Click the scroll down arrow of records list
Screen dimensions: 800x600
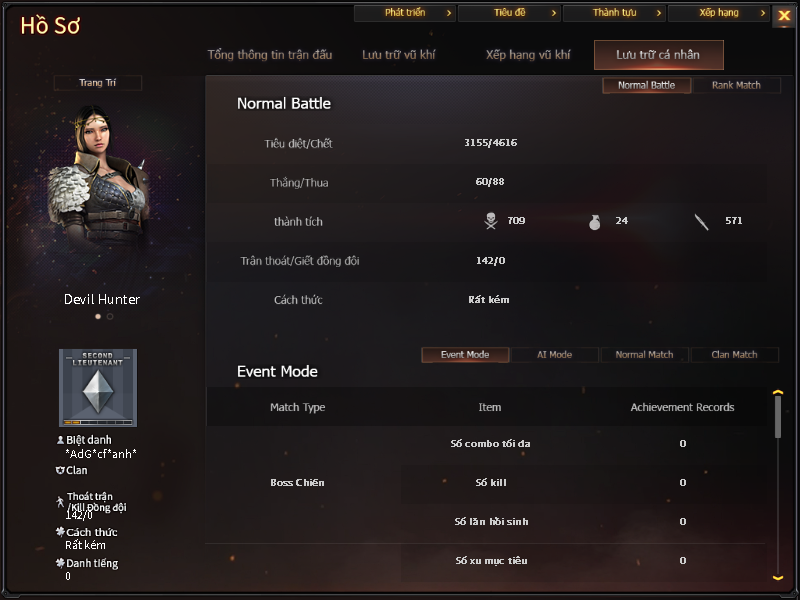(x=778, y=578)
